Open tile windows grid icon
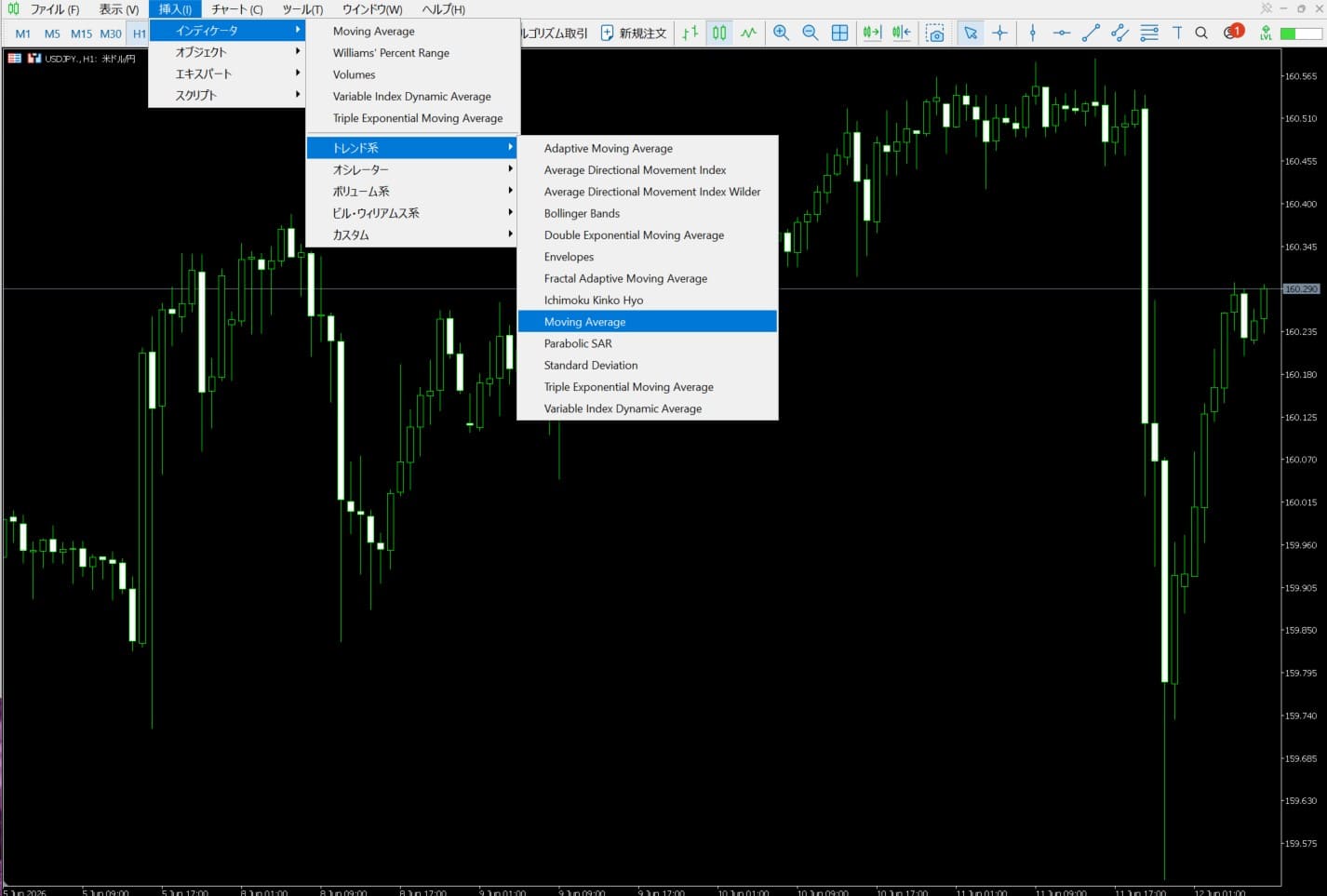Viewport: 1327px width, 896px height. click(x=839, y=33)
